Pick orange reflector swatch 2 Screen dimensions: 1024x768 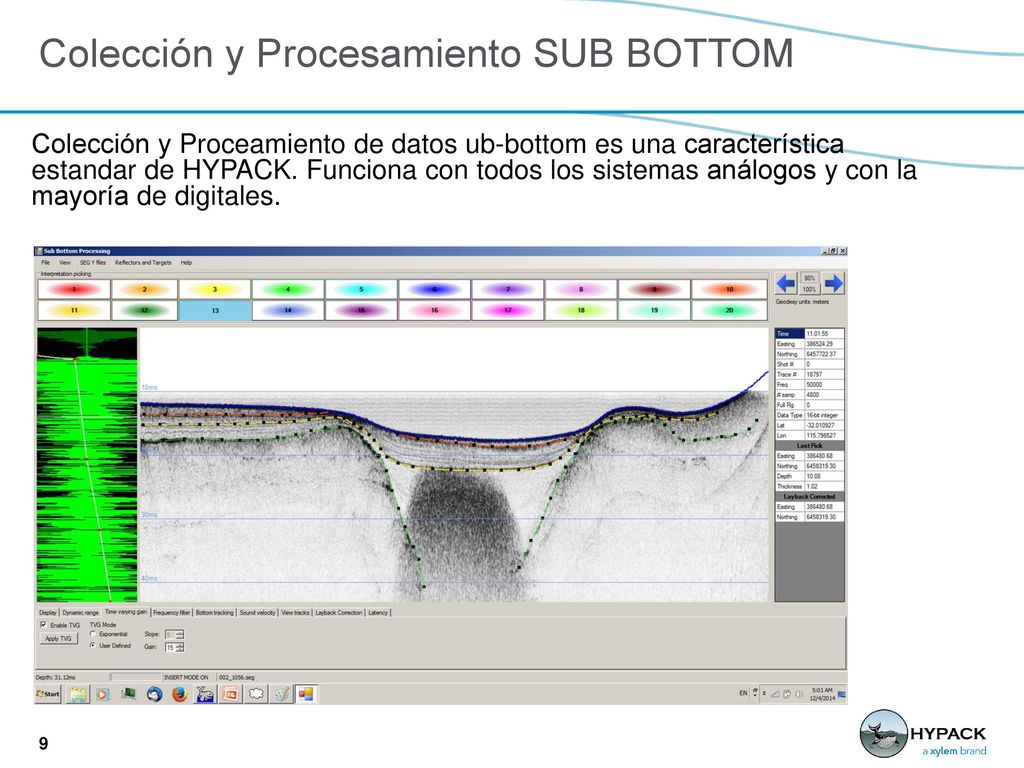coord(144,289)
